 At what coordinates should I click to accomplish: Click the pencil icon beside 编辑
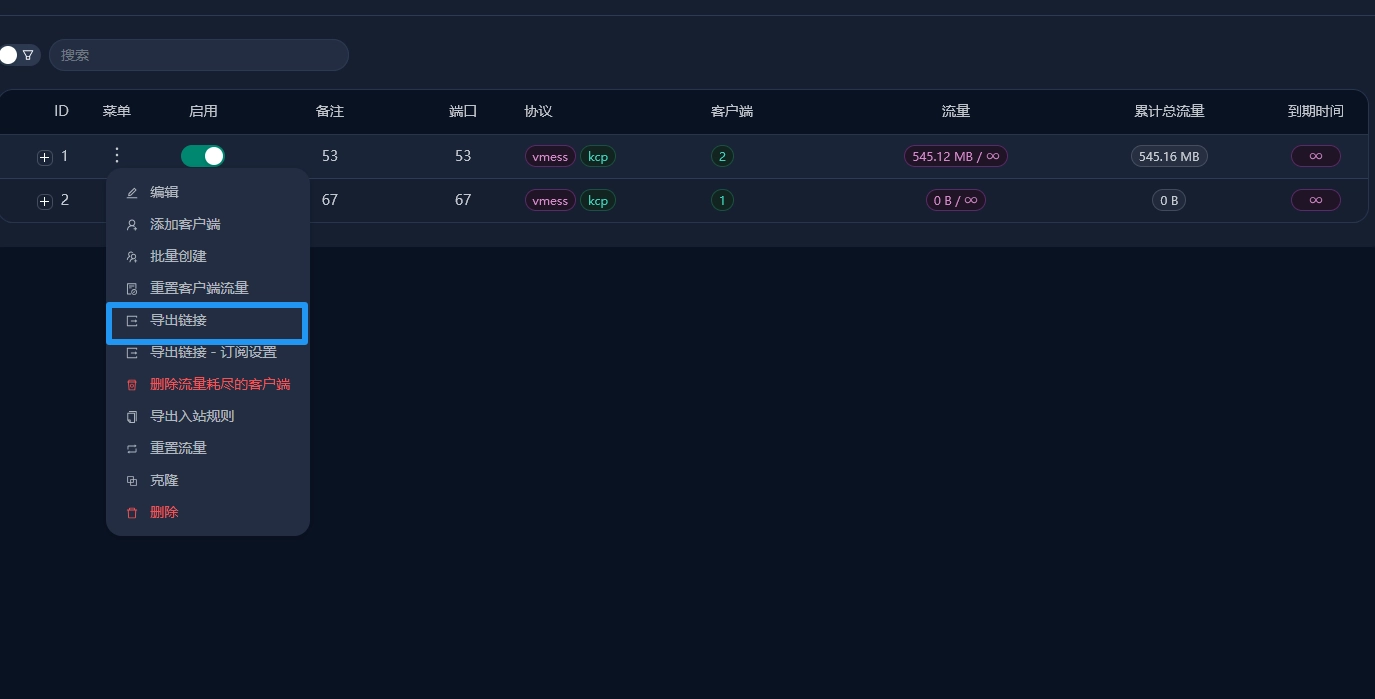click(x=132, y=193)
